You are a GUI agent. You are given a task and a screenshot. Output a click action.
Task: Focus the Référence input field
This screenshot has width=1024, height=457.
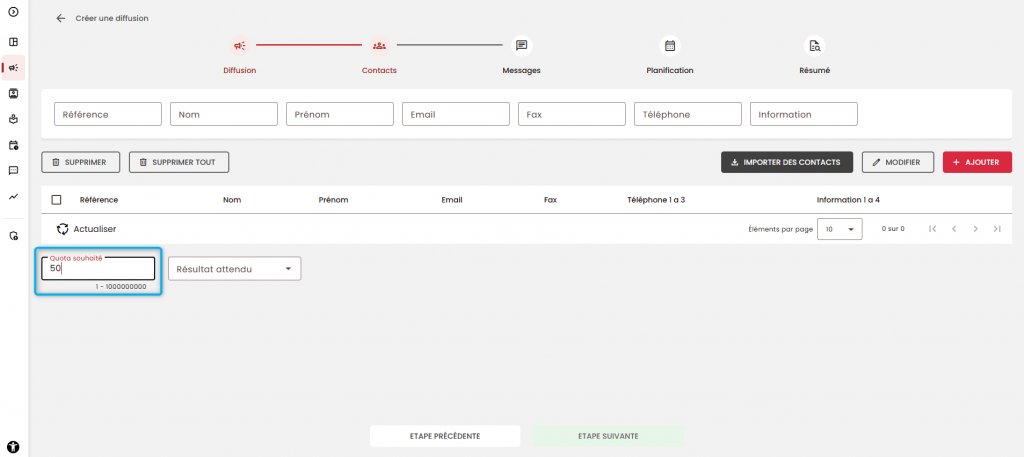click(x=108, y=114)
